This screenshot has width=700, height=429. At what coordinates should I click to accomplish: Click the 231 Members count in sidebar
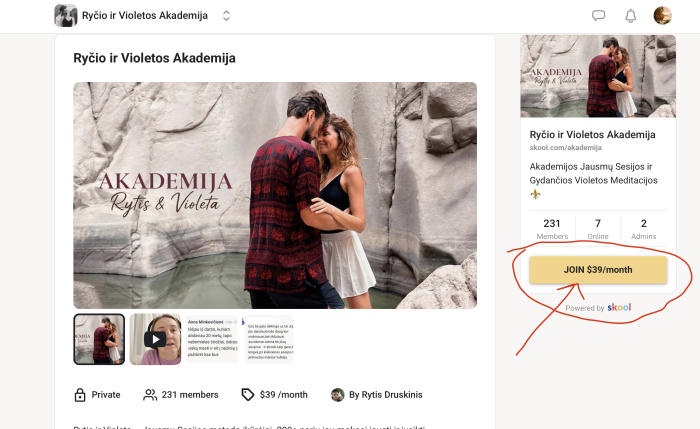click(552, 229)
